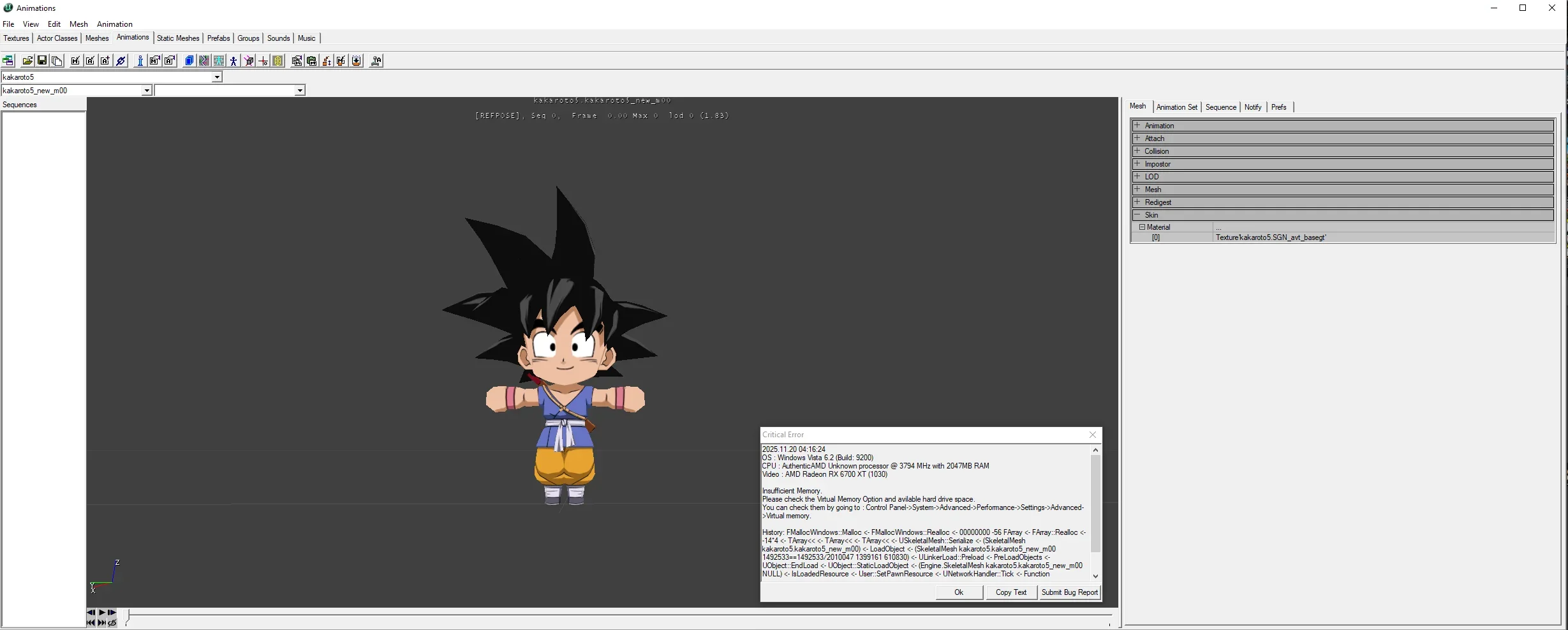Toggle the blue figure reference pose button

[233, 61]
